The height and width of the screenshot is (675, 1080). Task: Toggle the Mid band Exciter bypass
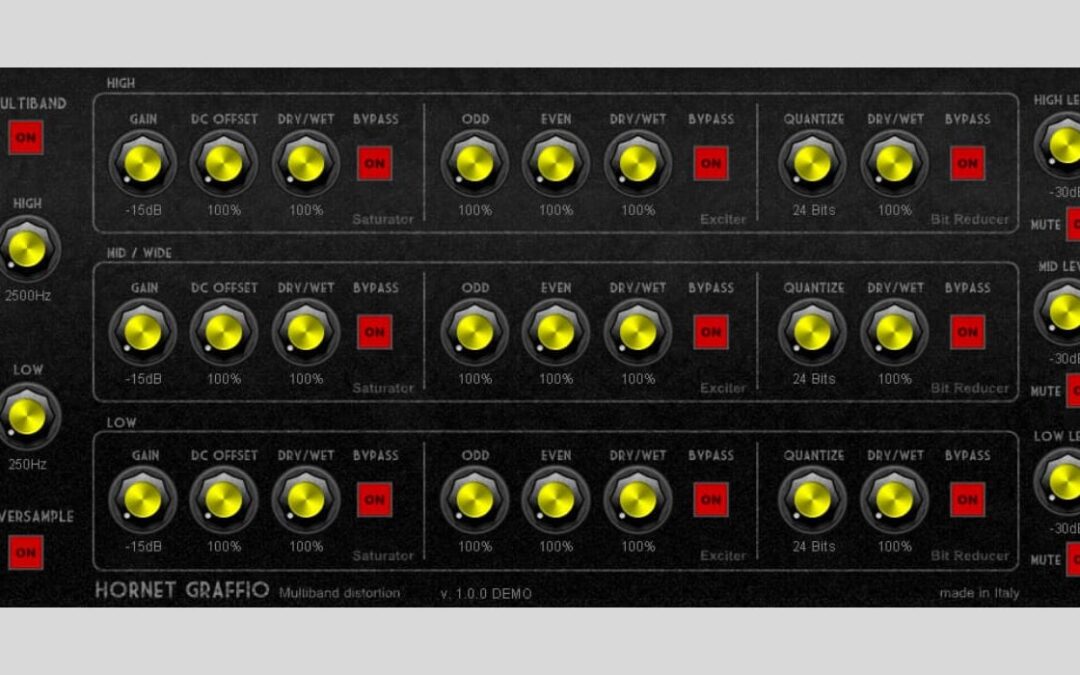coord(711,332)
